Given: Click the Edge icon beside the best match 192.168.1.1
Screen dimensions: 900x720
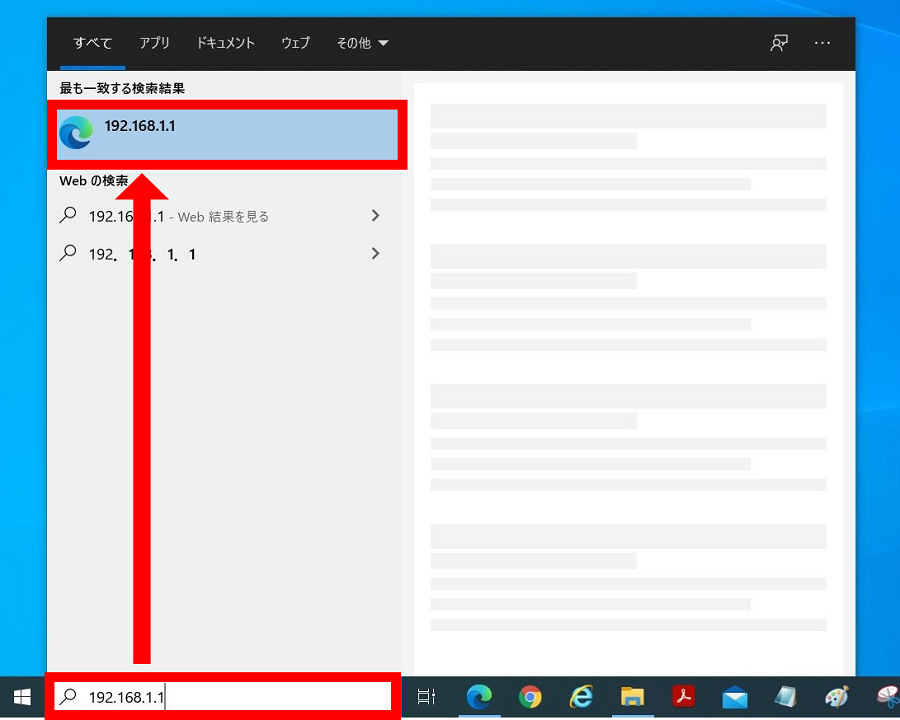Looking at the screenshot, I should 76,132.
